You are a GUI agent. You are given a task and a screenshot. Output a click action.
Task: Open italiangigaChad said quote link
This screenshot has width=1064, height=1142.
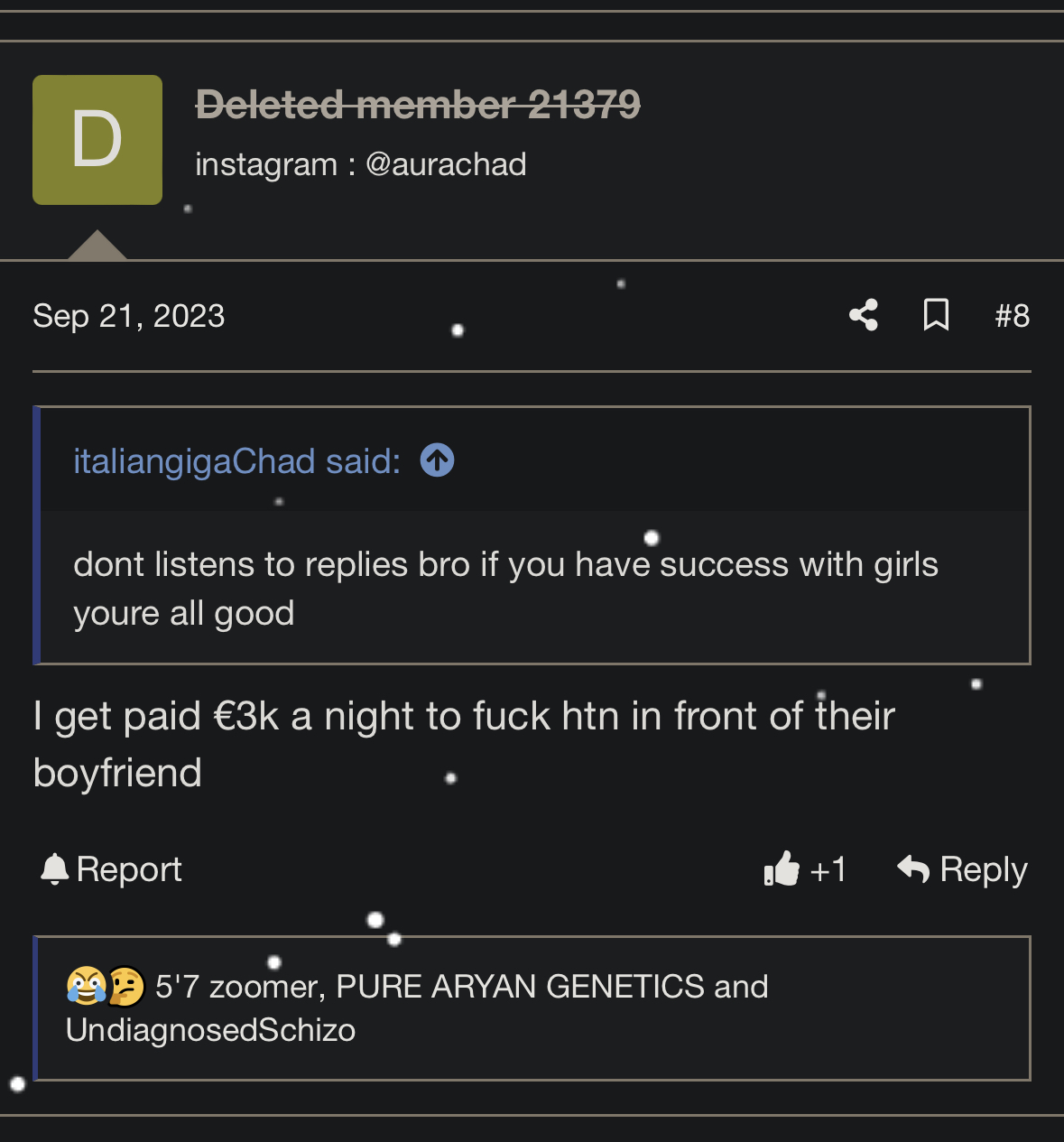point(236,461)
